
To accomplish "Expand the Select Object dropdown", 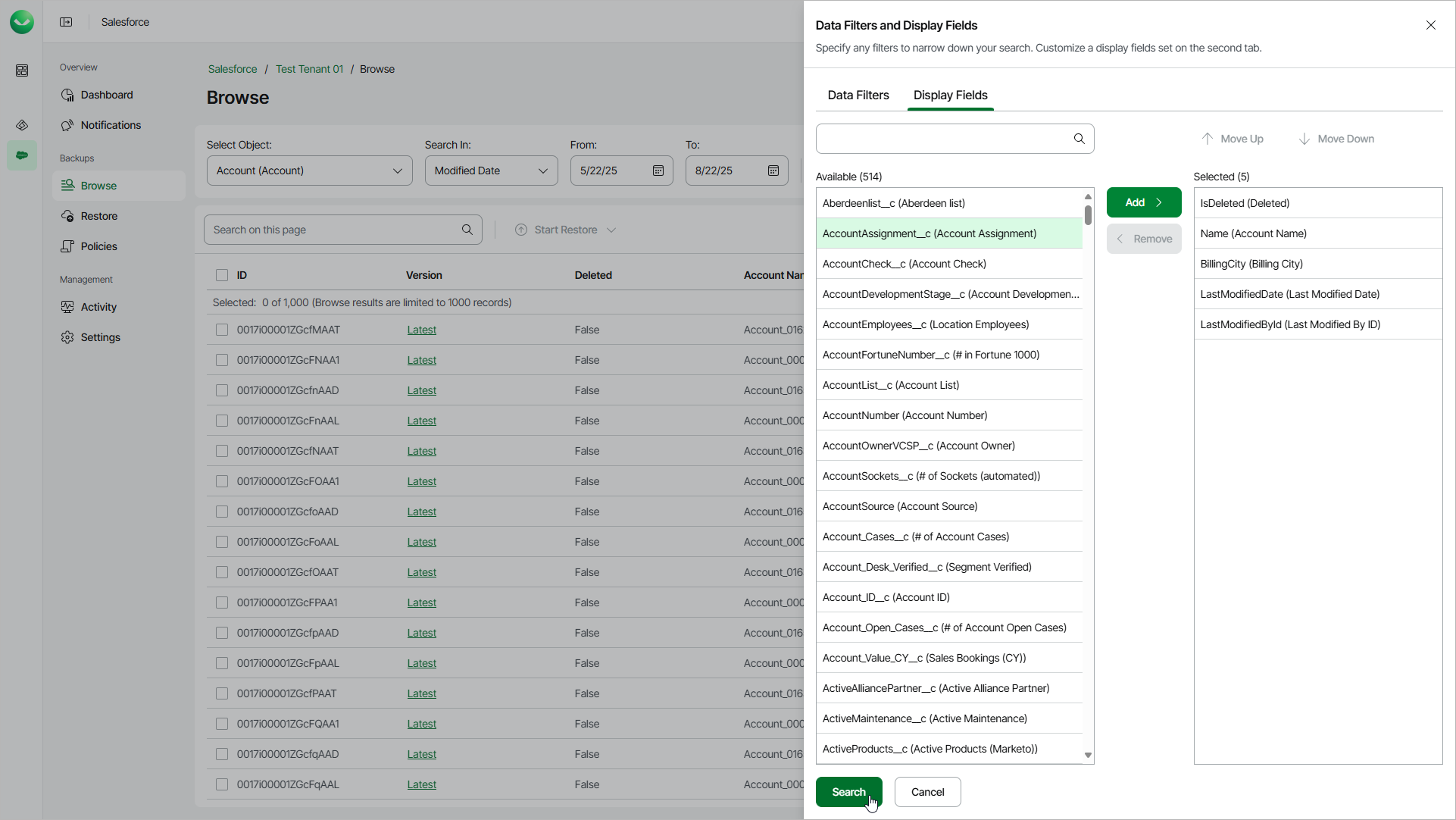I will (x=309, y=171).
